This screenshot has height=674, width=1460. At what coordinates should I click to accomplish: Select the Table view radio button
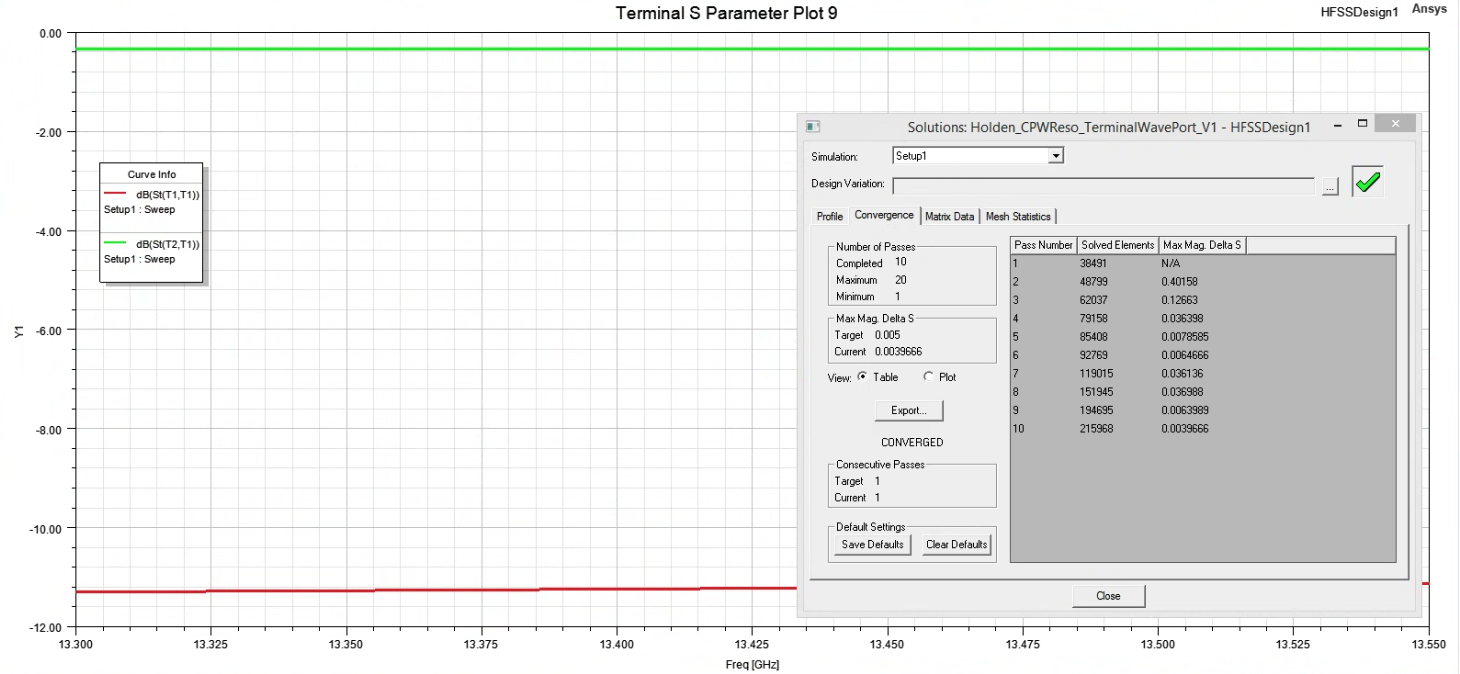click(863, 377)
